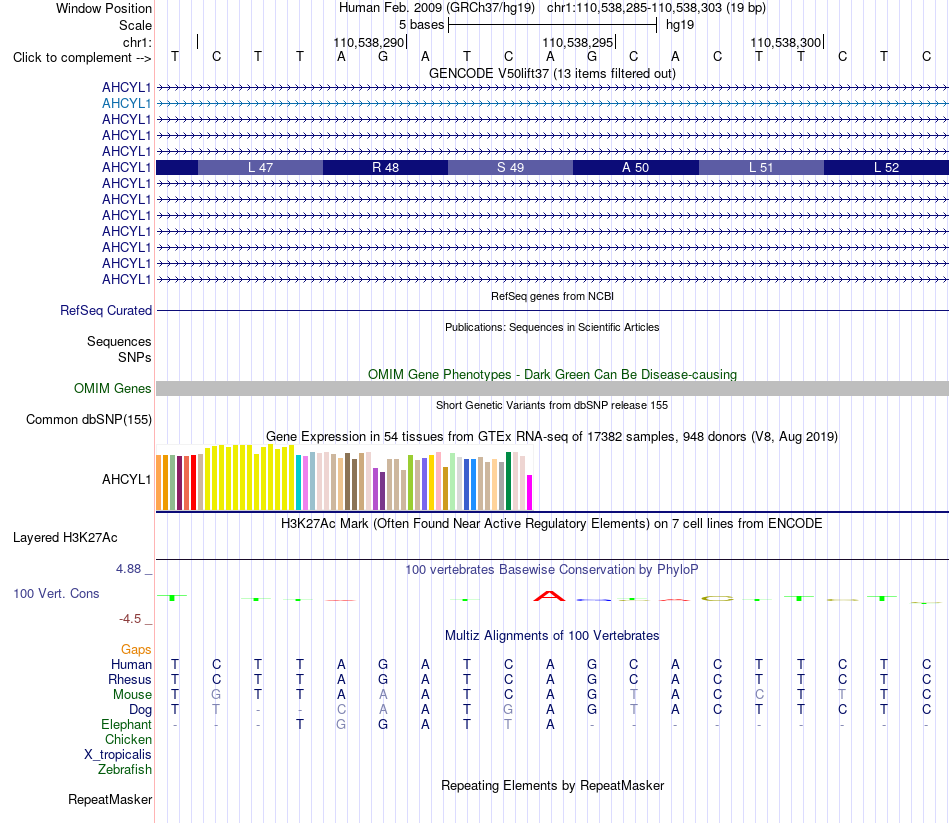
Task: Click 'Multiz Alignments of 100 Vertebrates' title
Action: [x=552, y=636]
